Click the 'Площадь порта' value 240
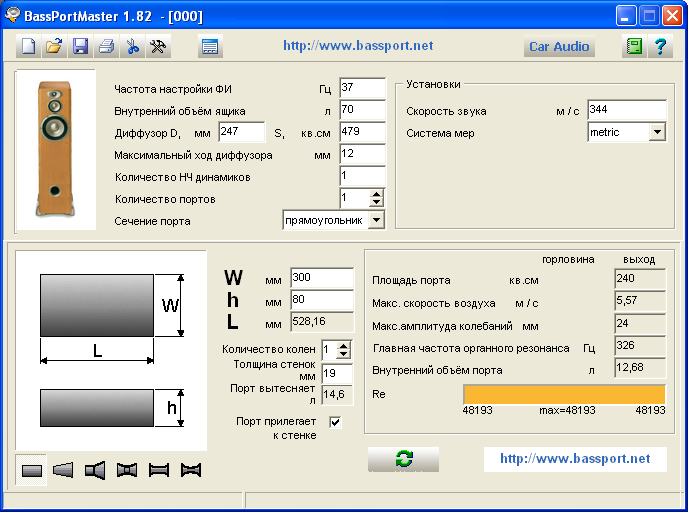 pyautogui.click(x=640, y=279)
